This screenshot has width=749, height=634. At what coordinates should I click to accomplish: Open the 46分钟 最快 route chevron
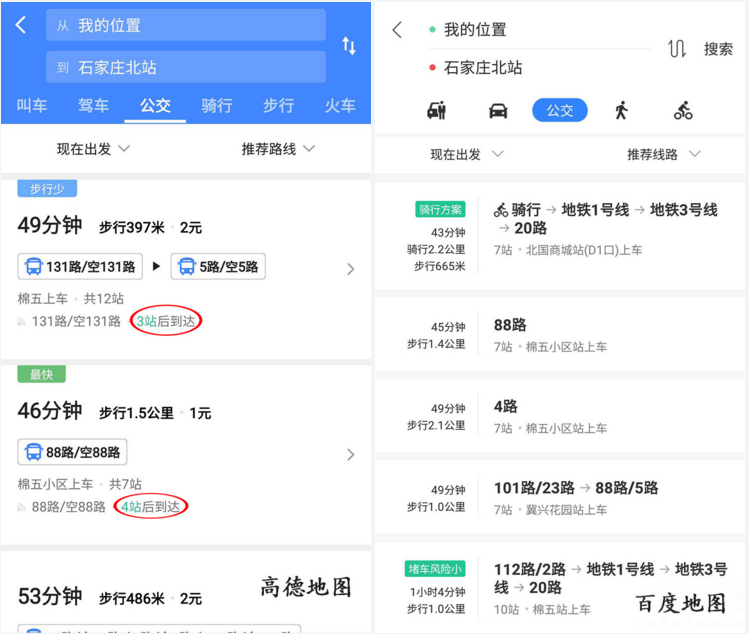pyautogui.click(x=350, y=454)
